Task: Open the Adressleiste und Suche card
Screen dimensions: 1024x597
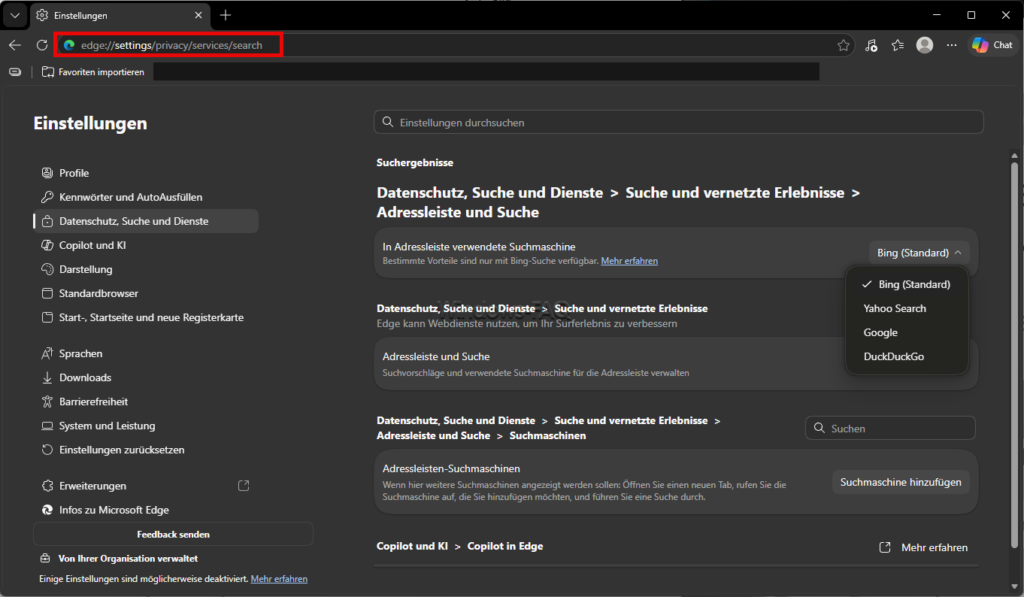Action: click(676, 364)
